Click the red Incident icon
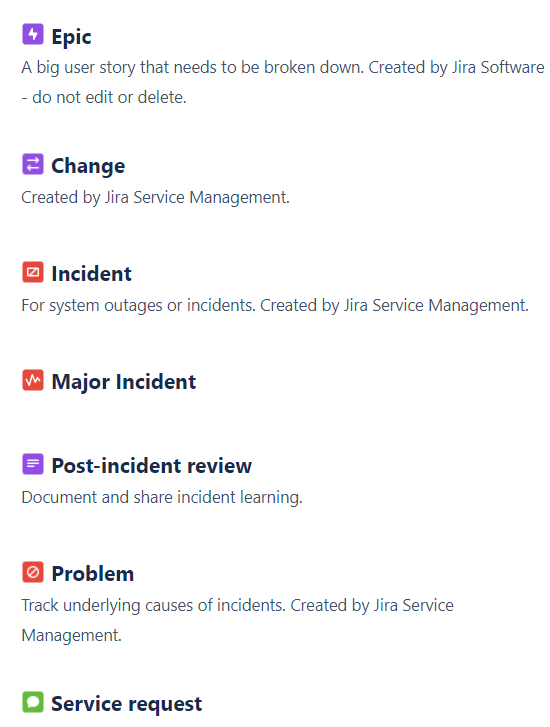Image resolution: width=550 pixels, height=727 pixels. pyautogui.click(x=32, y=272)
